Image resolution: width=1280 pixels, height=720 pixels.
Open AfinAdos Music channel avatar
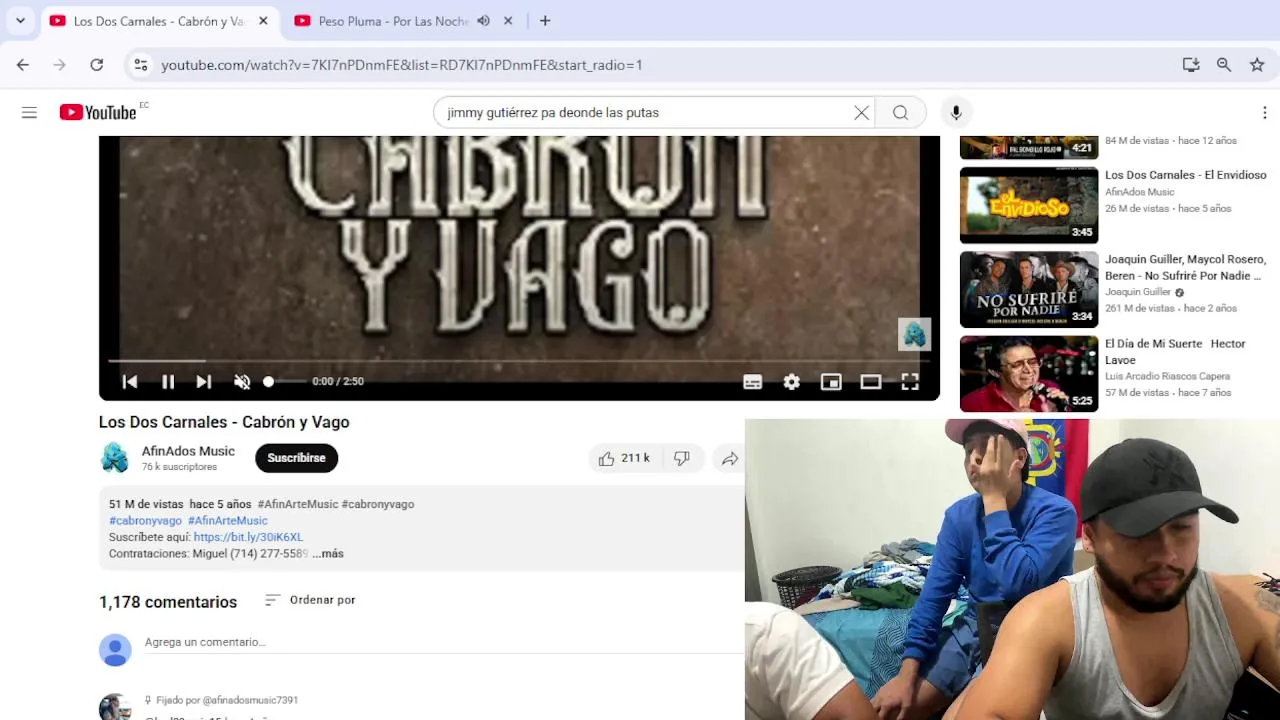pyautogui.click(x=115, y=458)
